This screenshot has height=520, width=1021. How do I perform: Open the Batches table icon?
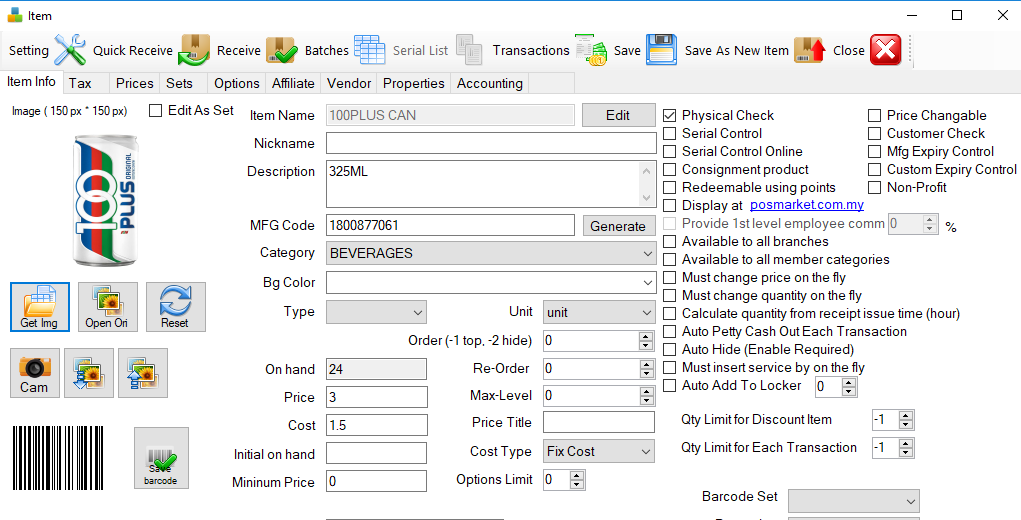pyautogui.click(x=370, y=50)
